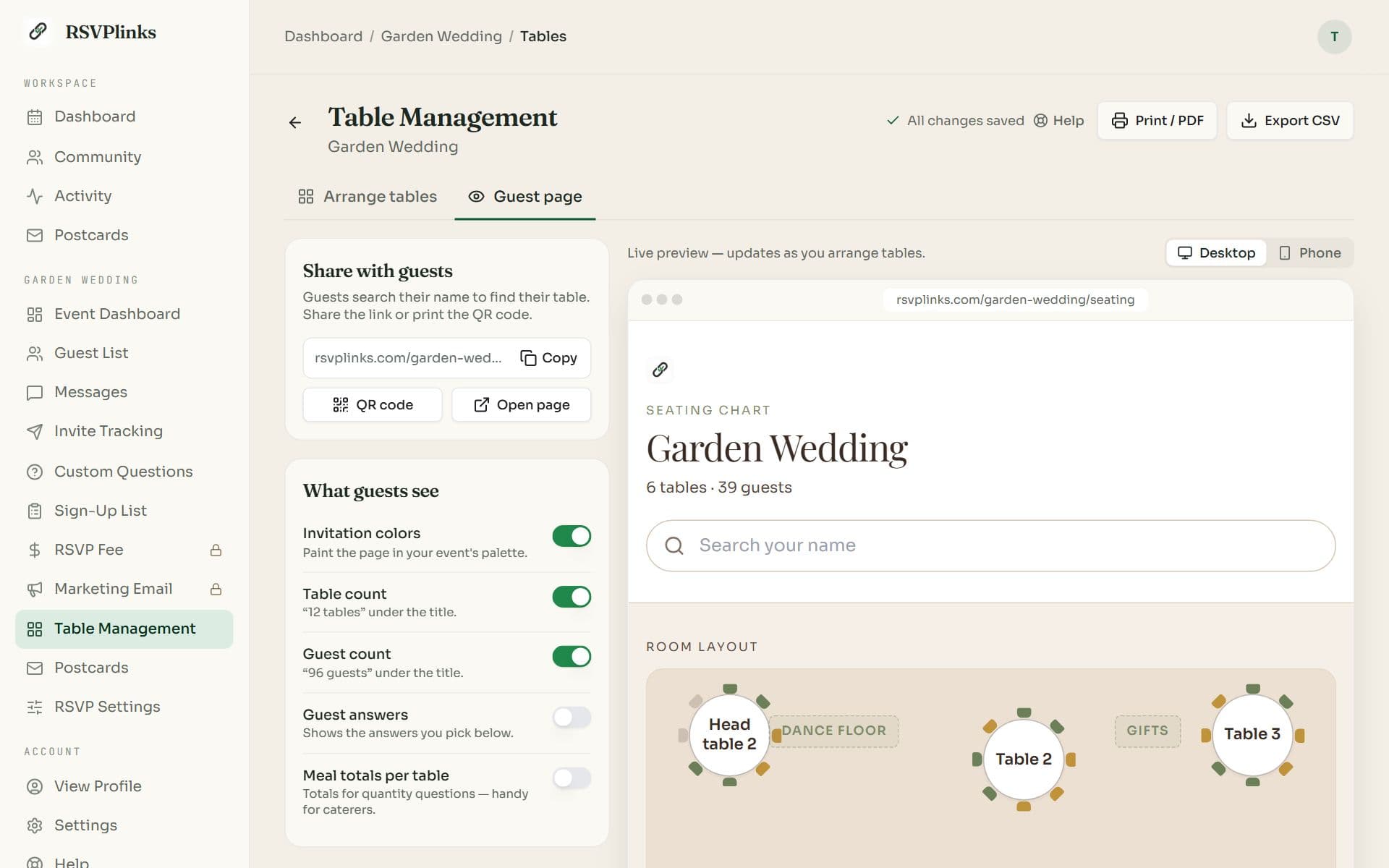Viewport: 1389px width, 868px height.
Task: Click the link icon in the preview page
Action: [660, 370]
